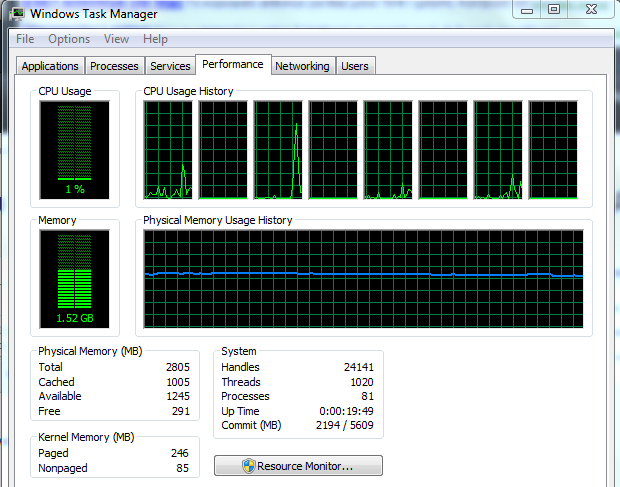Click the Windows Task Manager title text
The image size is (620, 487).
click(94, 14)
